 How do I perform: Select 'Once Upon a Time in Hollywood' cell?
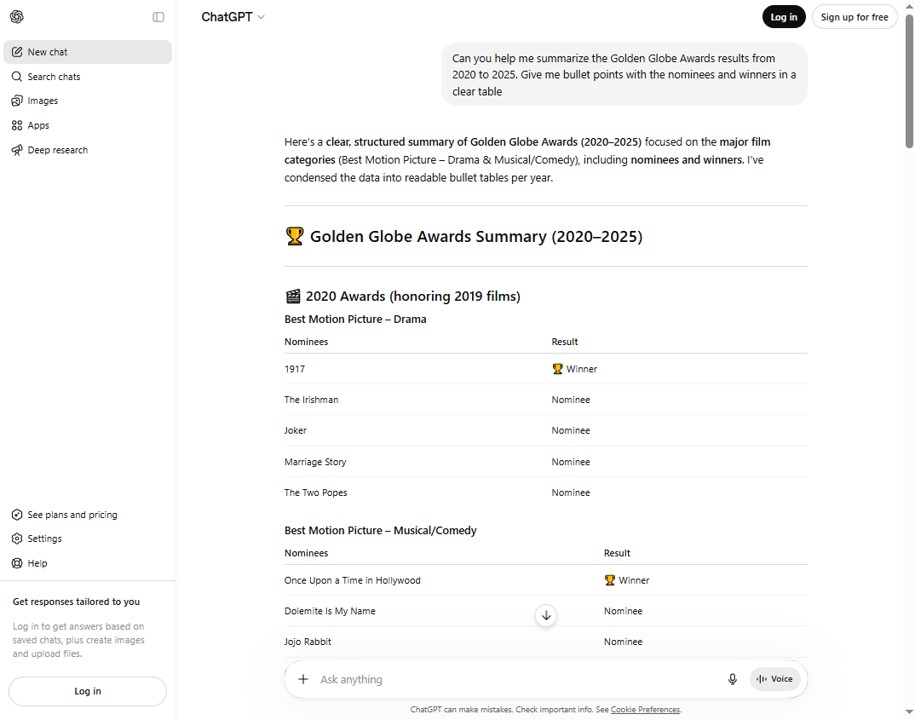pos(352,581)
